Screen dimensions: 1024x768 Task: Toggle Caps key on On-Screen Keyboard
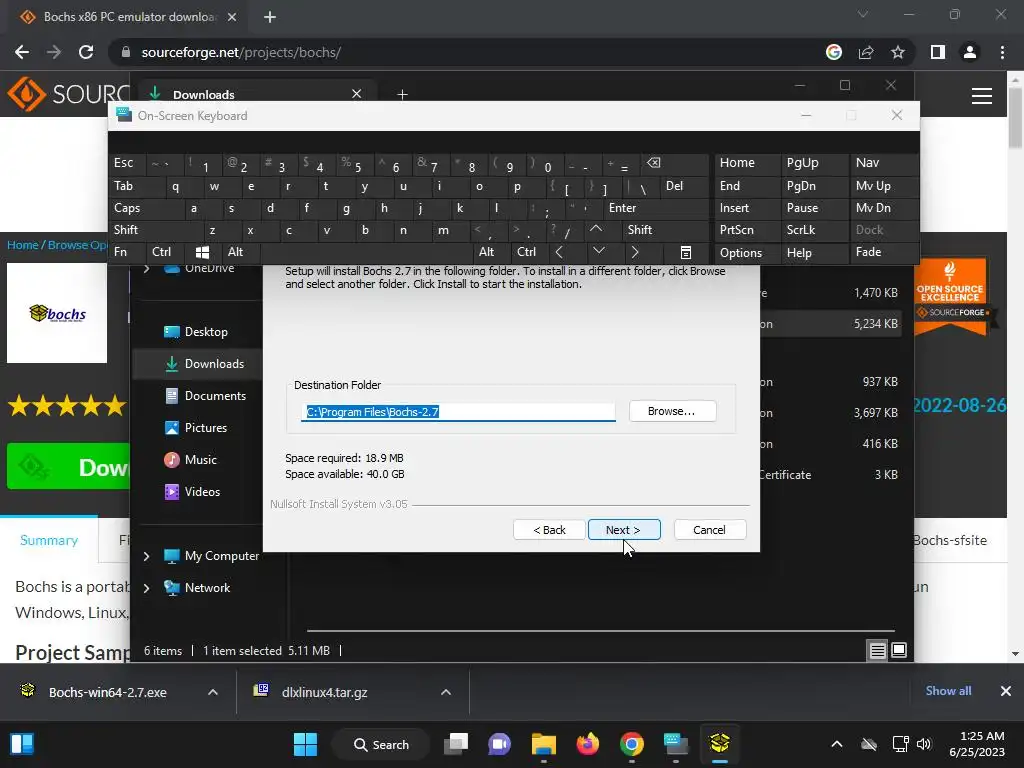[127, 208]
